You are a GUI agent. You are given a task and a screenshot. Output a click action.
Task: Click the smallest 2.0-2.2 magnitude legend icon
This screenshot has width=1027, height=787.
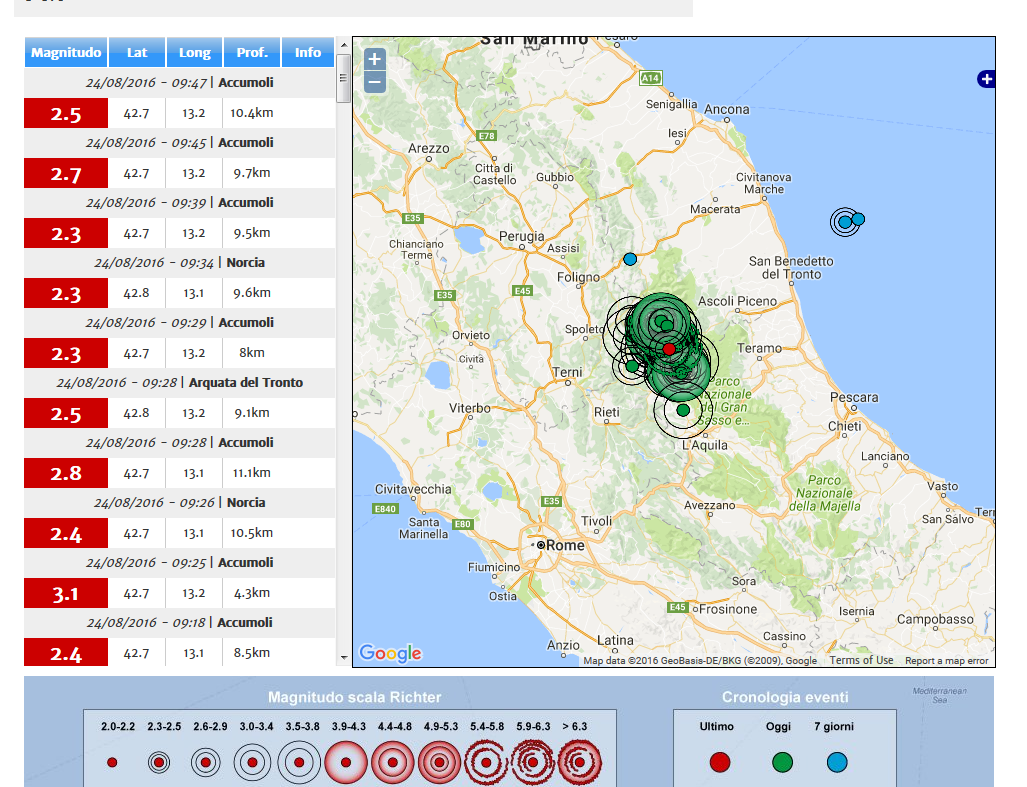(111, 762)
